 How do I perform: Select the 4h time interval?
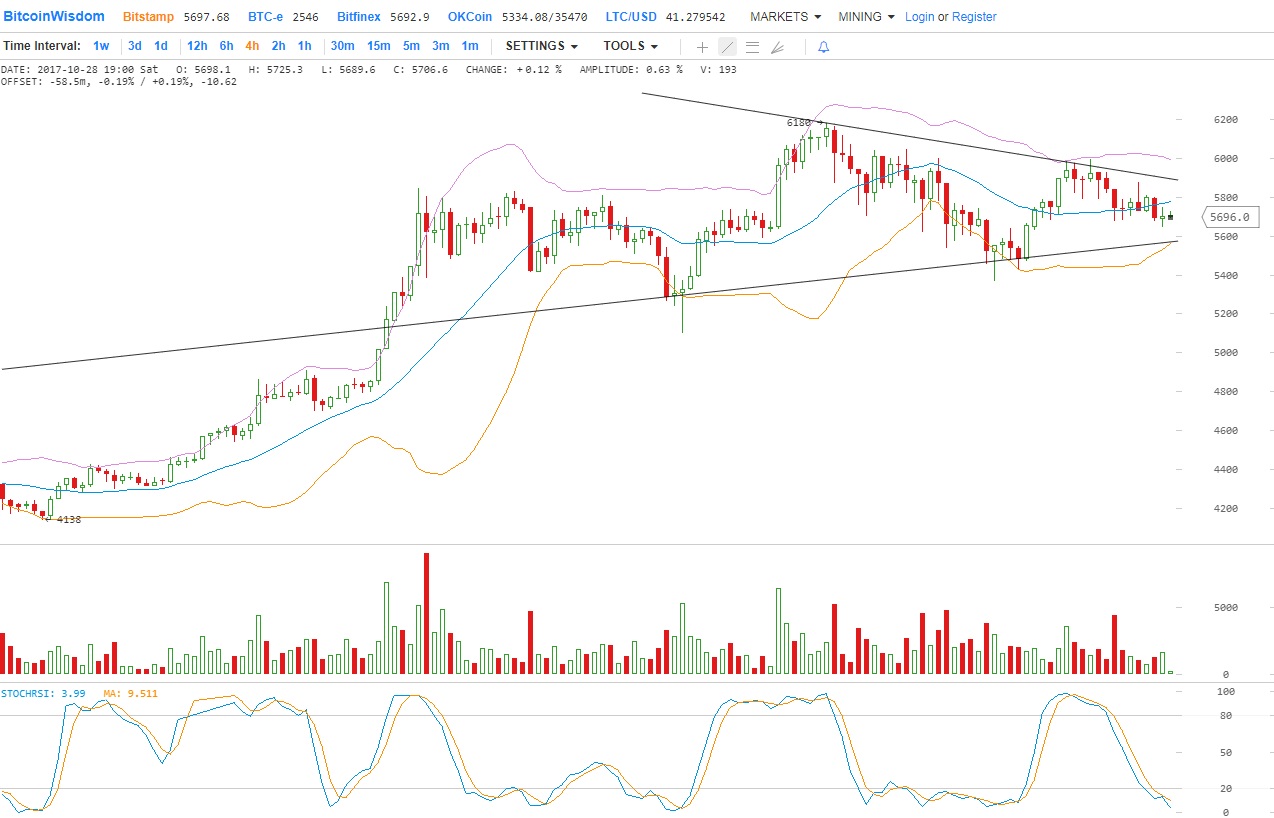252,46
